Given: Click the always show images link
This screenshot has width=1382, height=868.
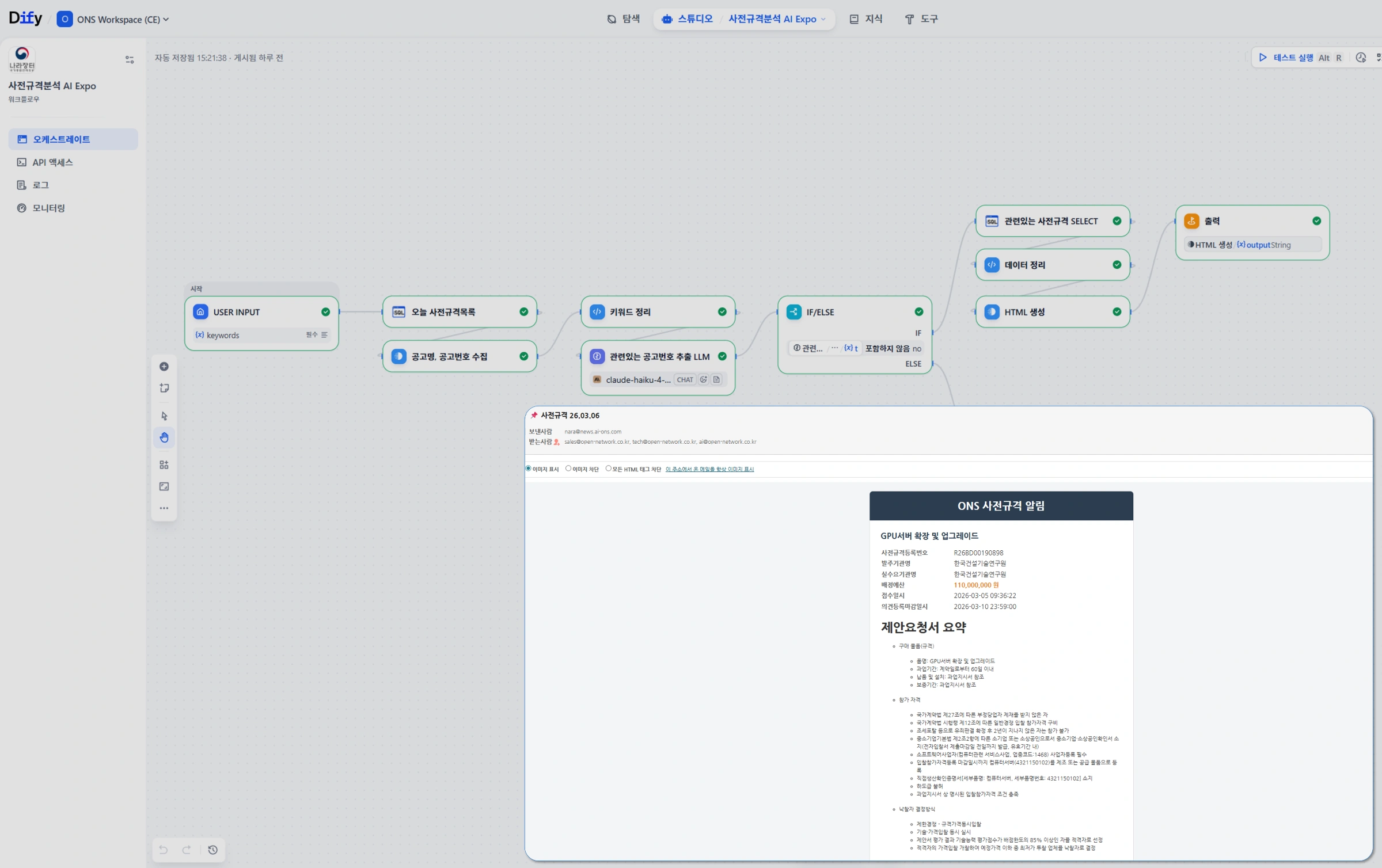Looking at the screenshot, I should pyautogui.click(x=709, y=469).
